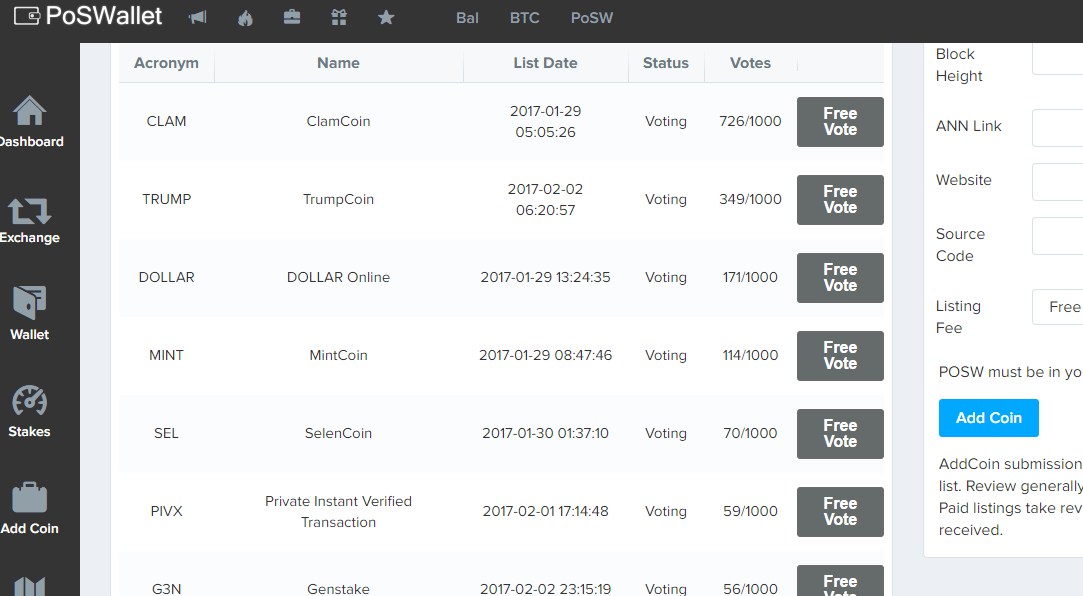Click the TrumpCoin name cell
The width and height of the screenshot is (1083, 596).
click(x=338, y=200)
